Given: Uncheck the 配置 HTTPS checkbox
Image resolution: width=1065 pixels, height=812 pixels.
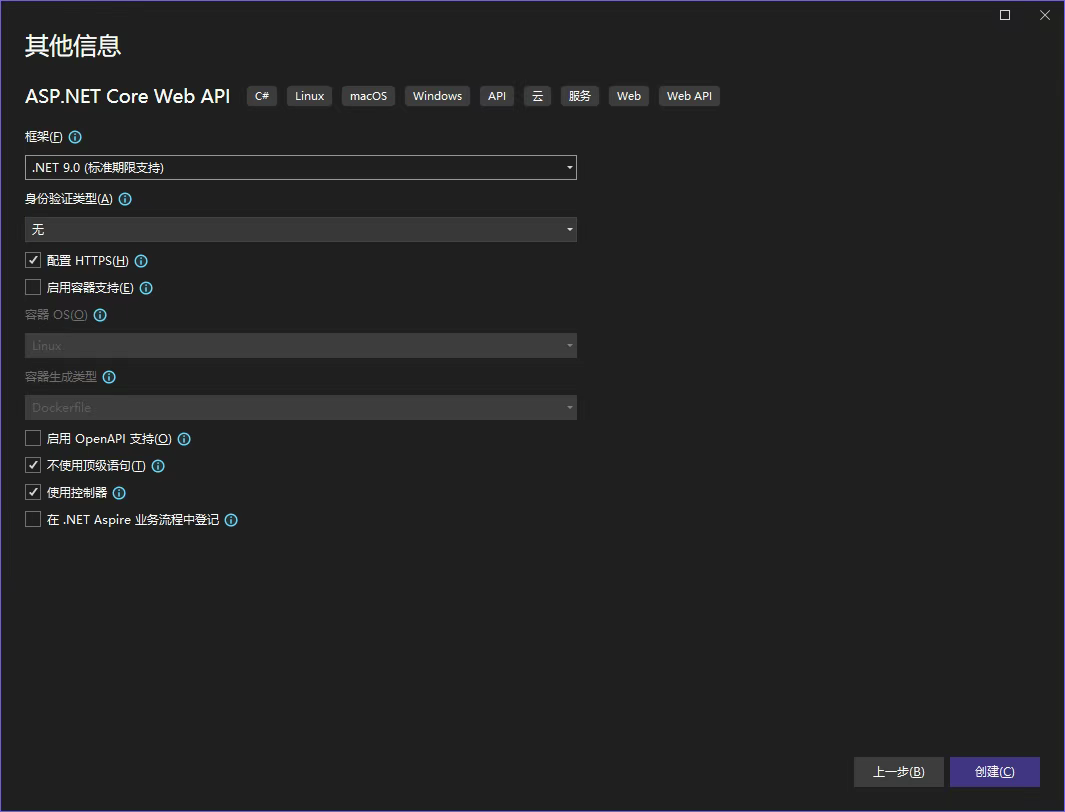Looking at the screenshot, I should click(x=33, y=260).
